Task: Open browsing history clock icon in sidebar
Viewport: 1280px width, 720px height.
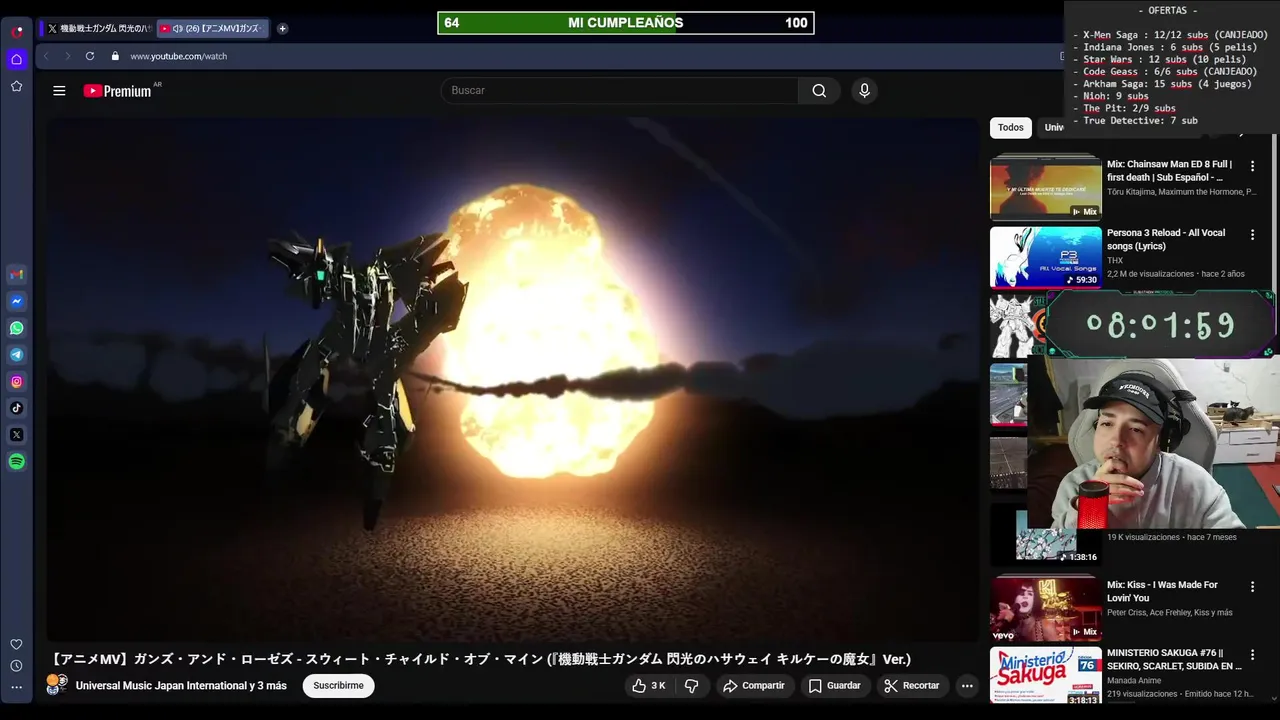Action: click(x=17, y=666)
